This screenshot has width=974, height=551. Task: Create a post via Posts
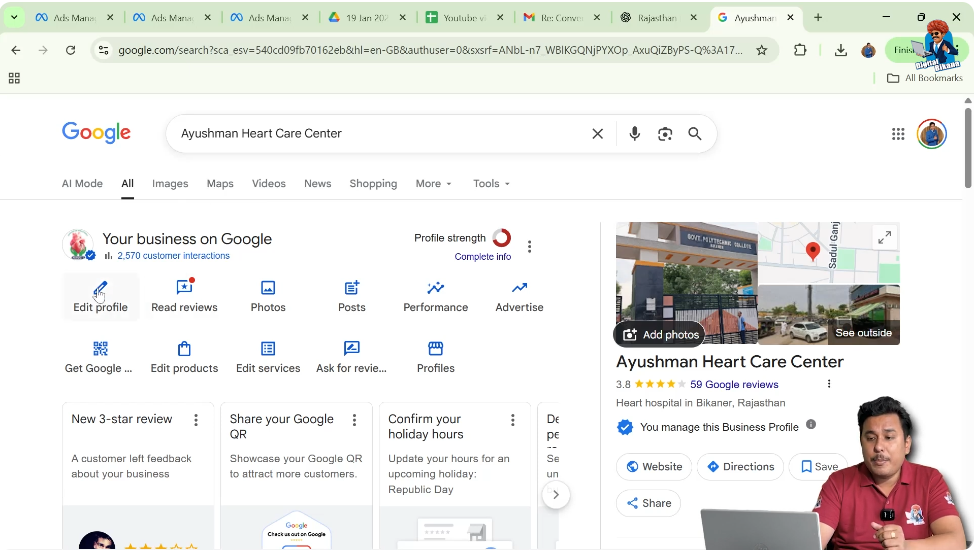coord(352,296)
